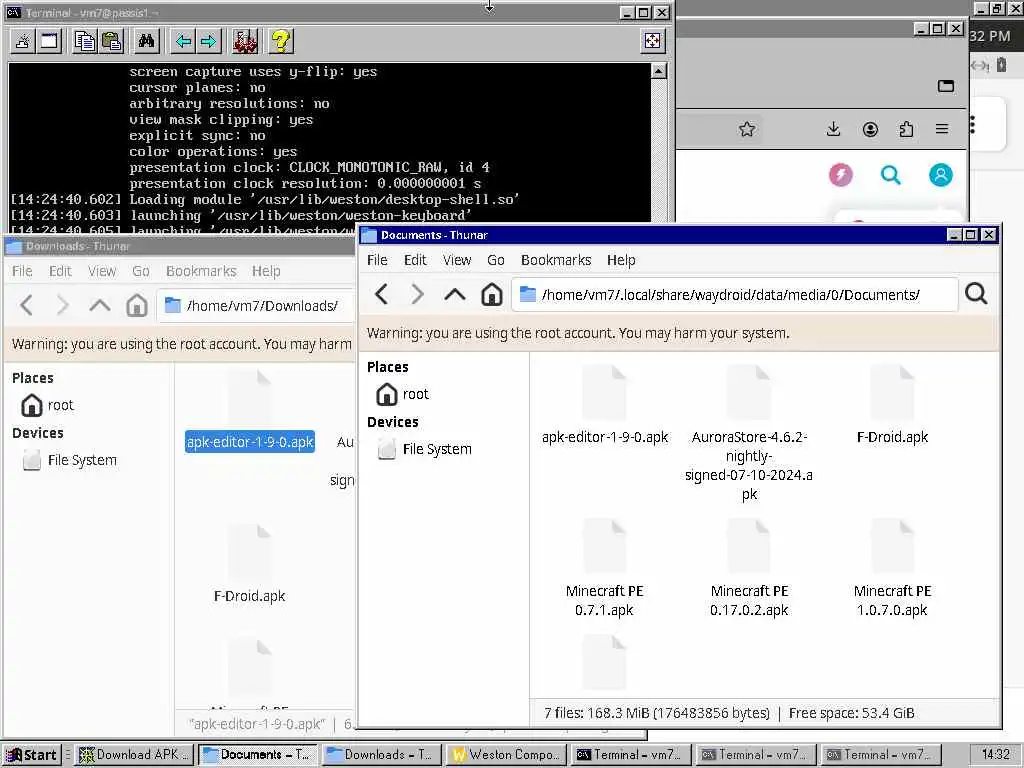Select apk-editor-1-9-0.apk in Documents window
The width and height of the screenshot is (1024, 768).
pyautogui.click(x=605, y=406)
